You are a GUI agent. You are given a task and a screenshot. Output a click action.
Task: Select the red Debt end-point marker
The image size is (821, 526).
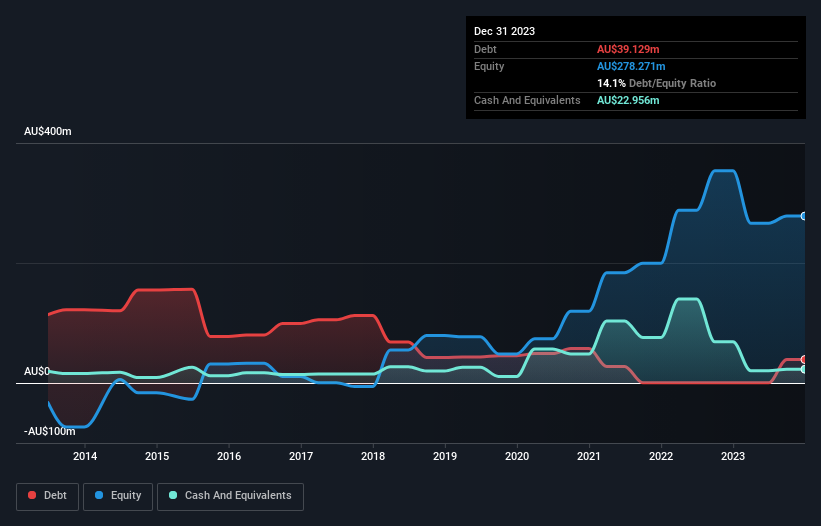[x=804, y=360]
